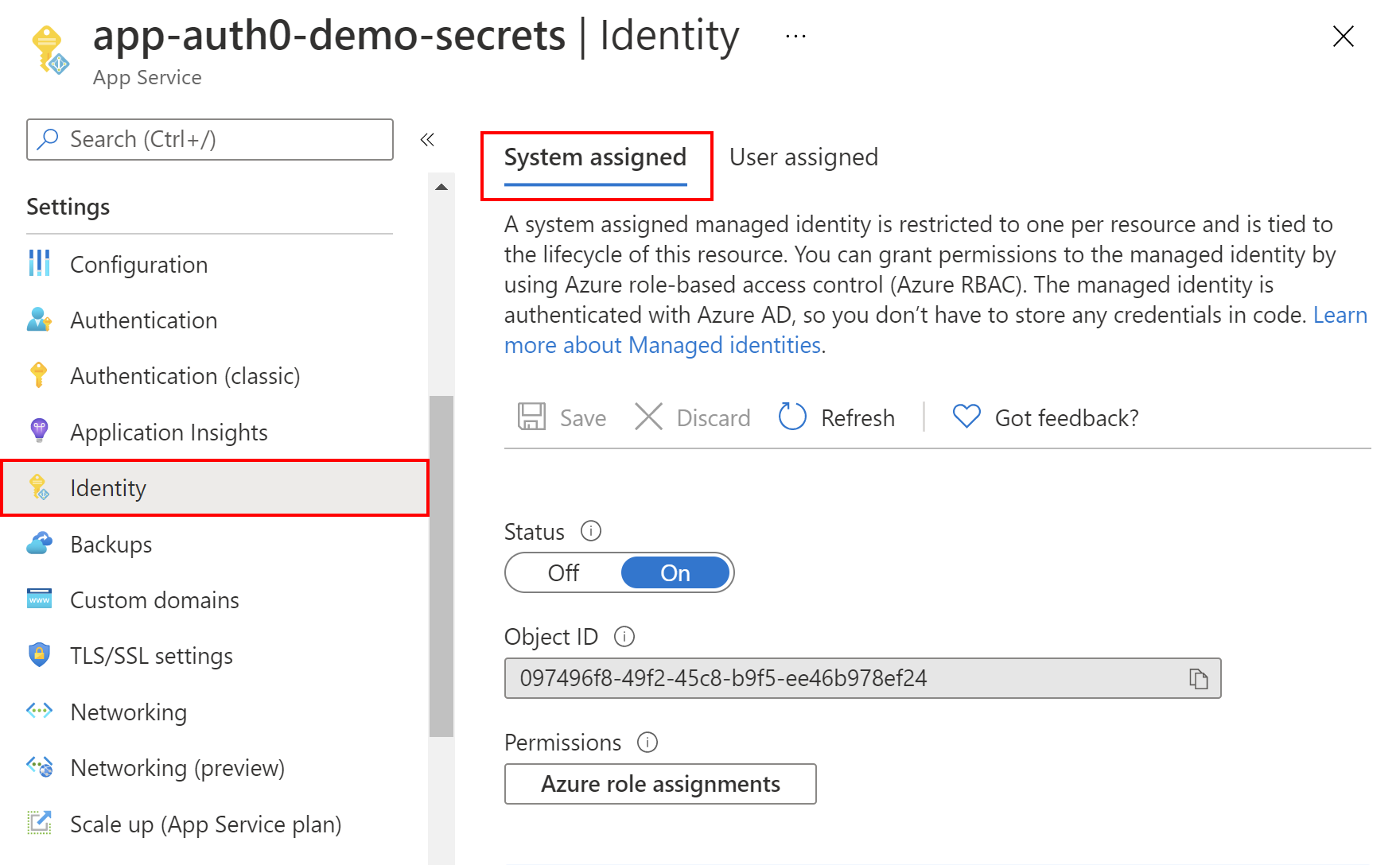
Task: Click the search magnifier icon
Action: coord(48,139)
